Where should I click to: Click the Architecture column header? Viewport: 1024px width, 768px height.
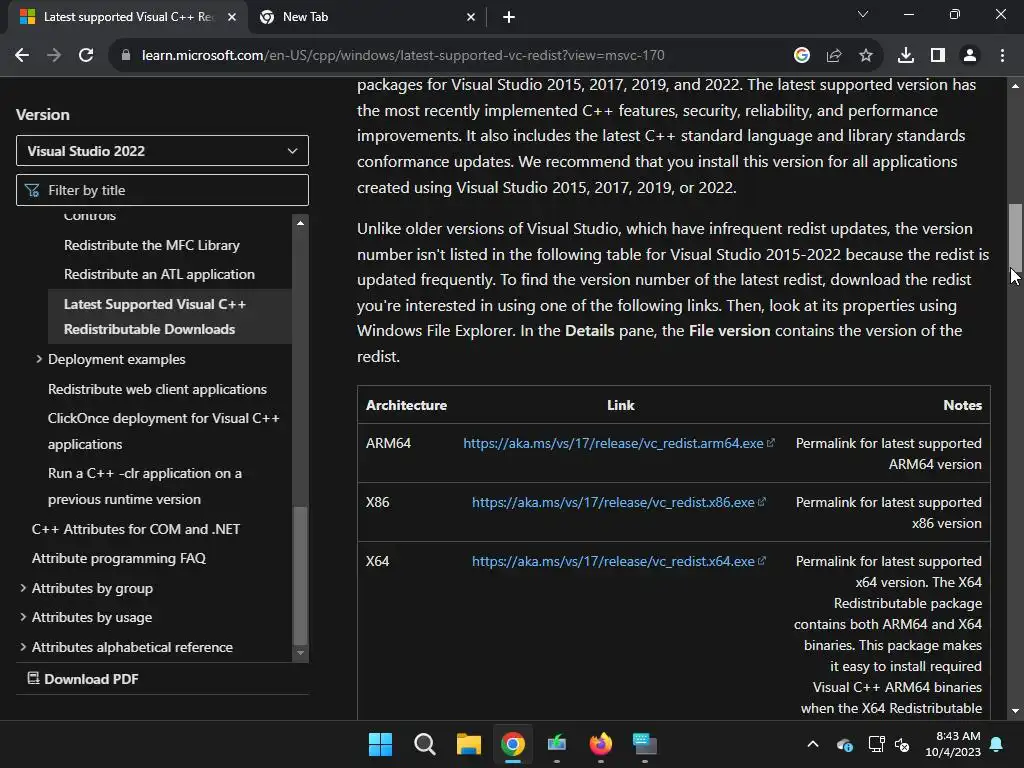pyautogui.click(x=406, y=405)
